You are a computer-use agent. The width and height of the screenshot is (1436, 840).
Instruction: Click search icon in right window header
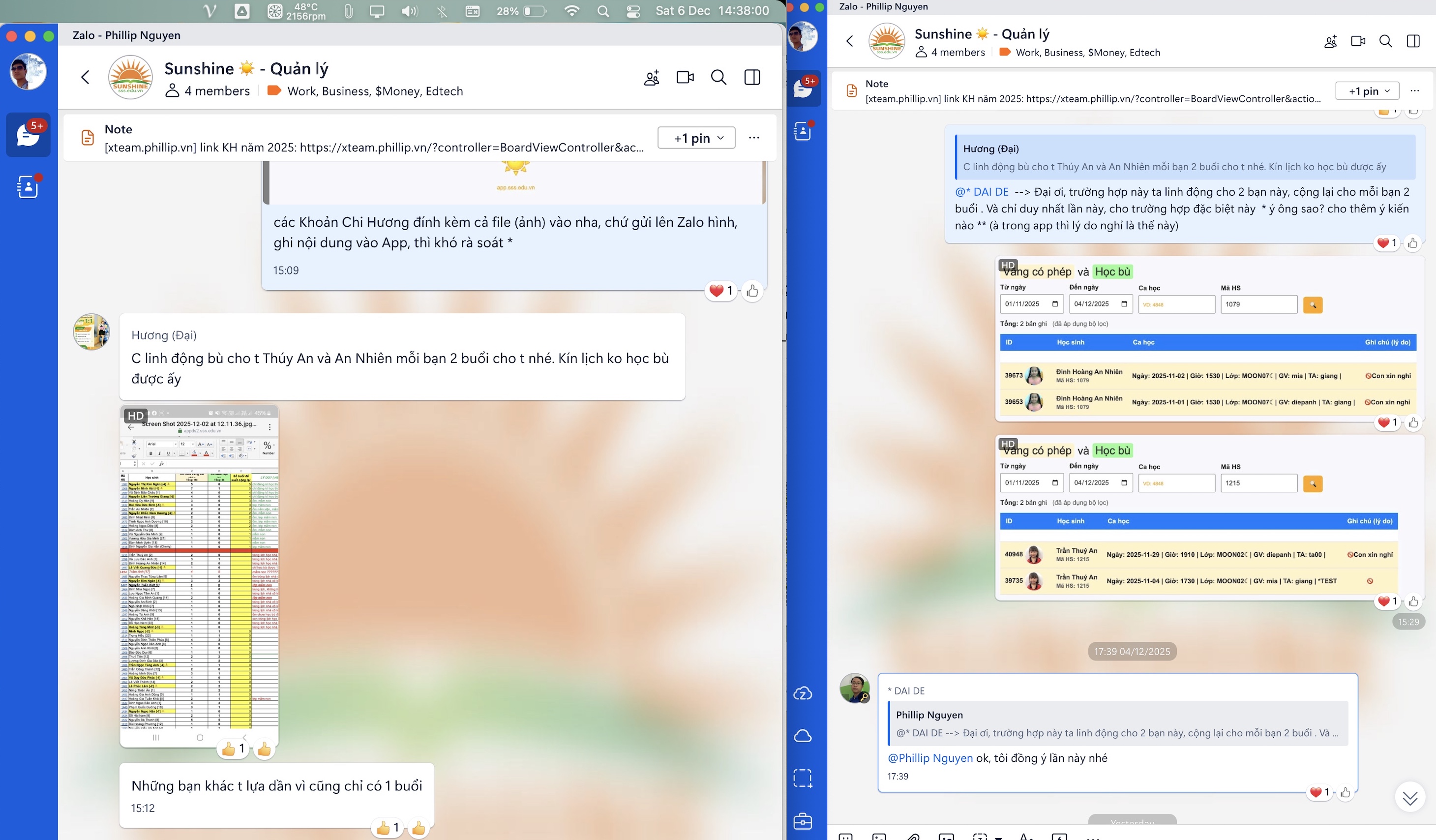[x=1385, y=41]
